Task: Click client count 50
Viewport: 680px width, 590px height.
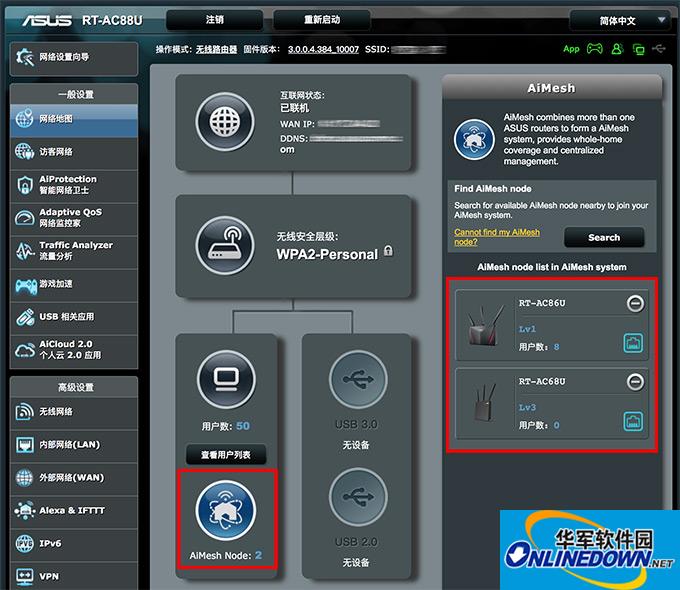Action: 243,426
